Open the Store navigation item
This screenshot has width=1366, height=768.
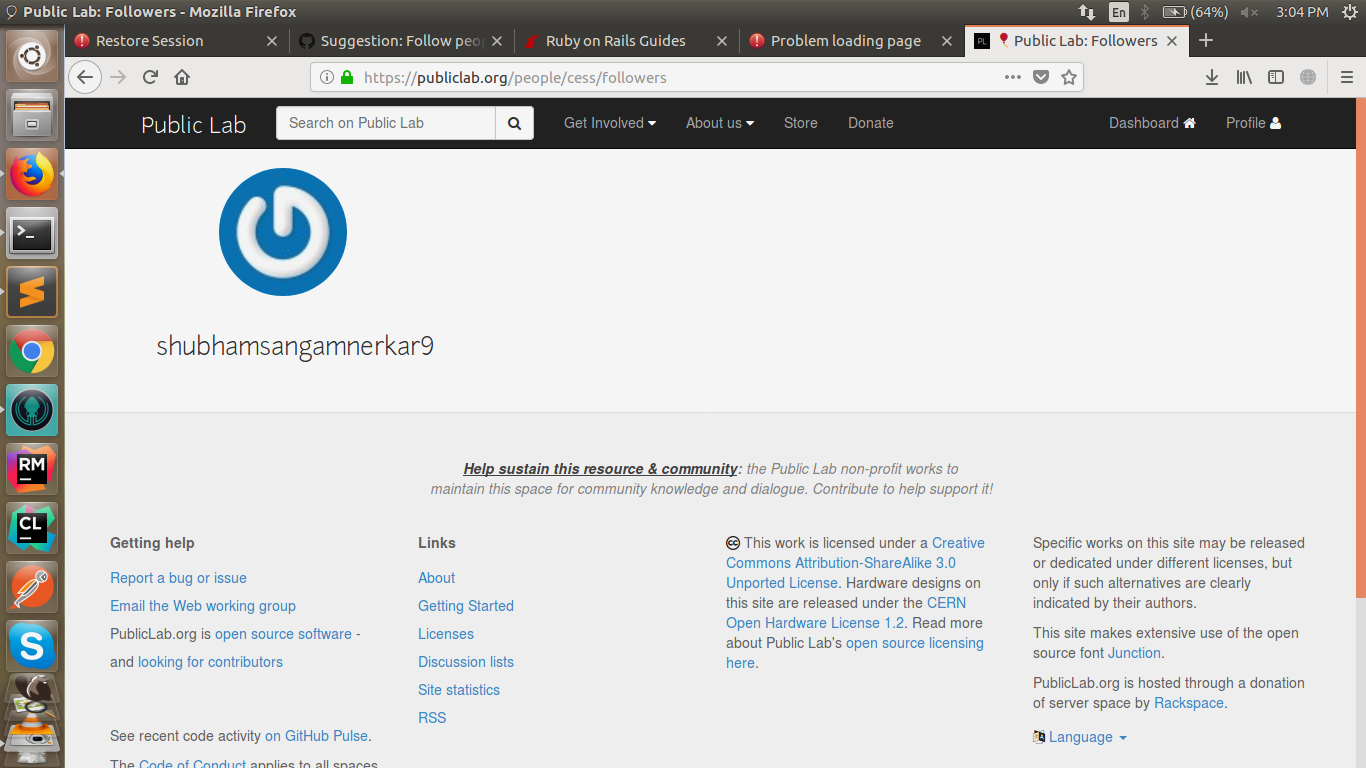[801, 123]
